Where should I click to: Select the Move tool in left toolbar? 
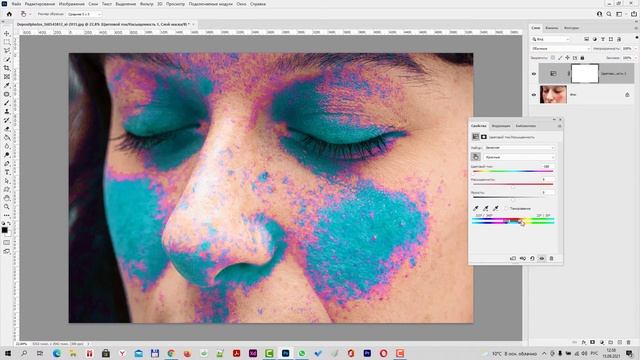pos(7,33)
